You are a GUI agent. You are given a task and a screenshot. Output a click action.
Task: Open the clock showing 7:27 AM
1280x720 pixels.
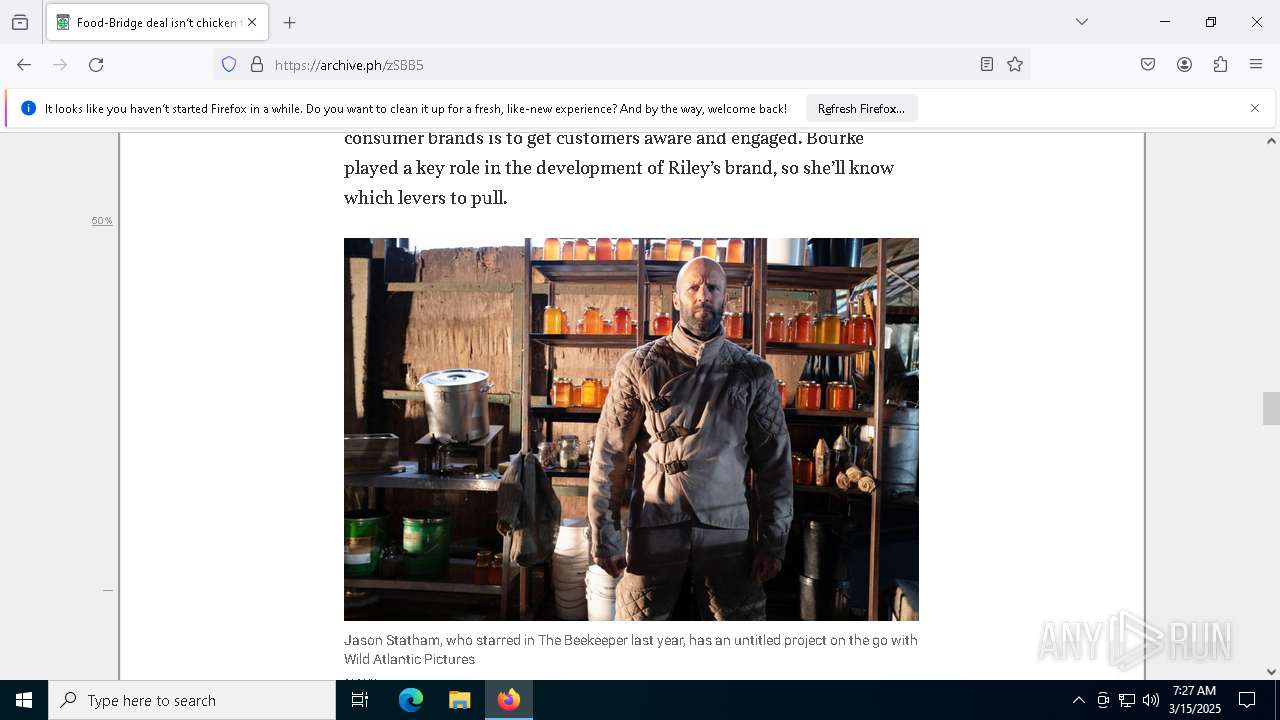coord(1194,700)
